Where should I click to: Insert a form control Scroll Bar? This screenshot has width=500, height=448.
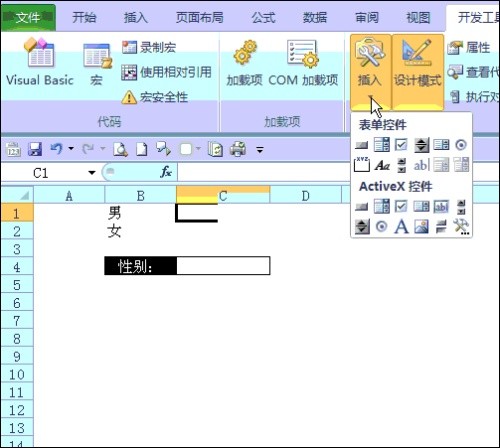pyautogui.click(x=402, y=165)
